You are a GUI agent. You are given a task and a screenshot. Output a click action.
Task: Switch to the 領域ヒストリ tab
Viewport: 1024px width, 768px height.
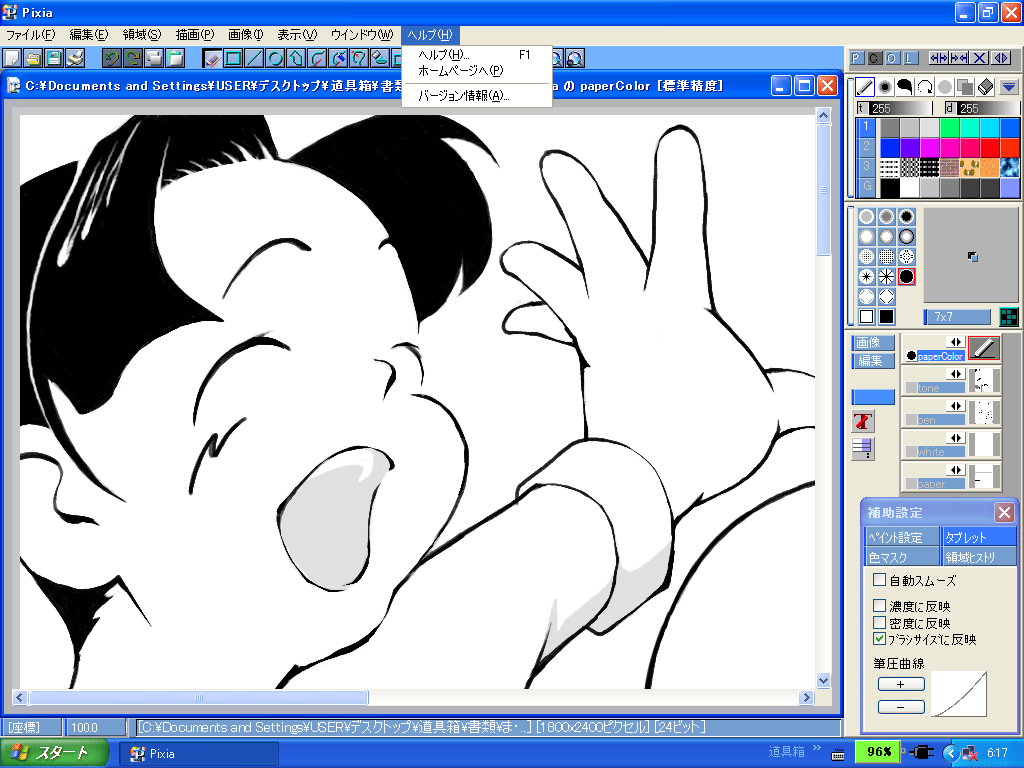(x=979, y=556)
